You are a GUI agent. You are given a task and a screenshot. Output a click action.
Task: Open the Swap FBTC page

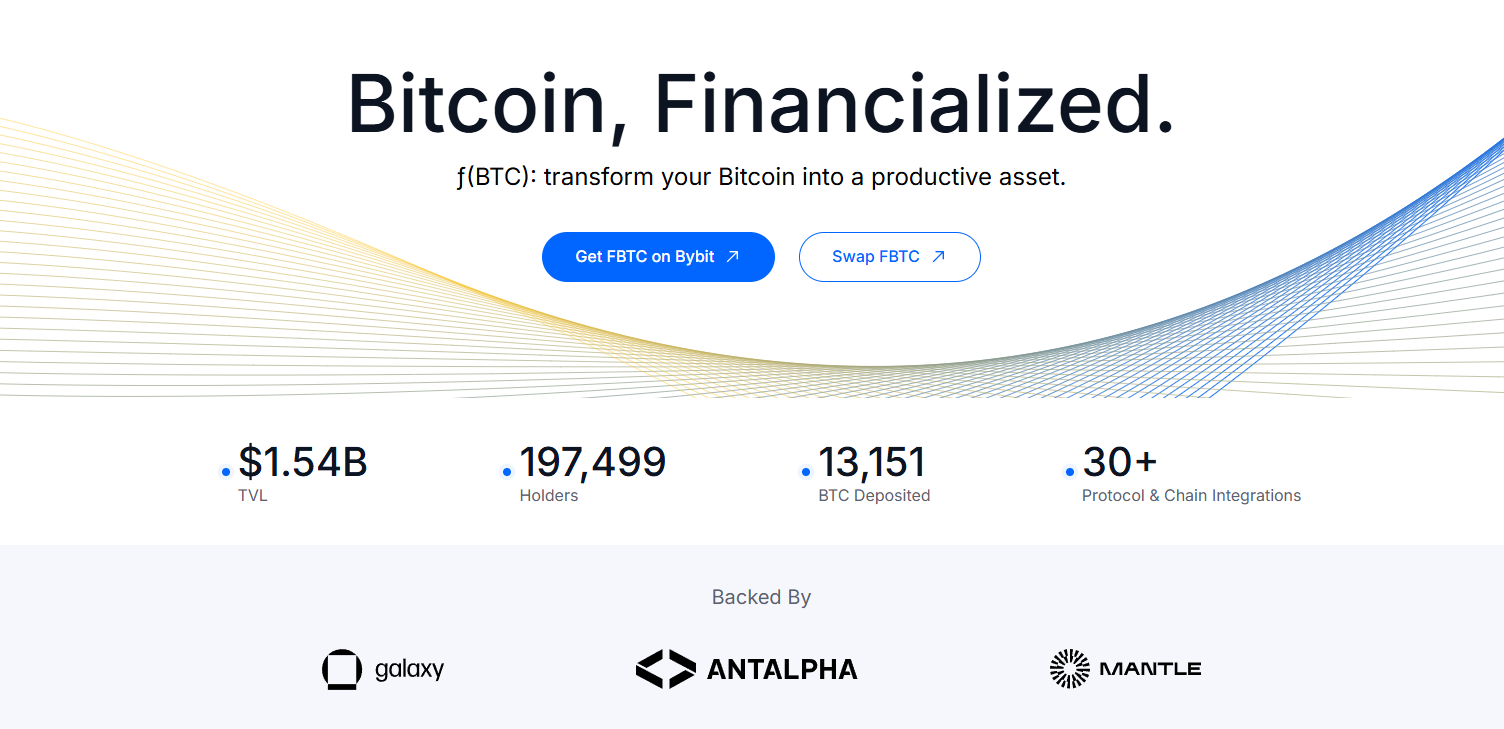pyautogui.click(x=890, y=256)
